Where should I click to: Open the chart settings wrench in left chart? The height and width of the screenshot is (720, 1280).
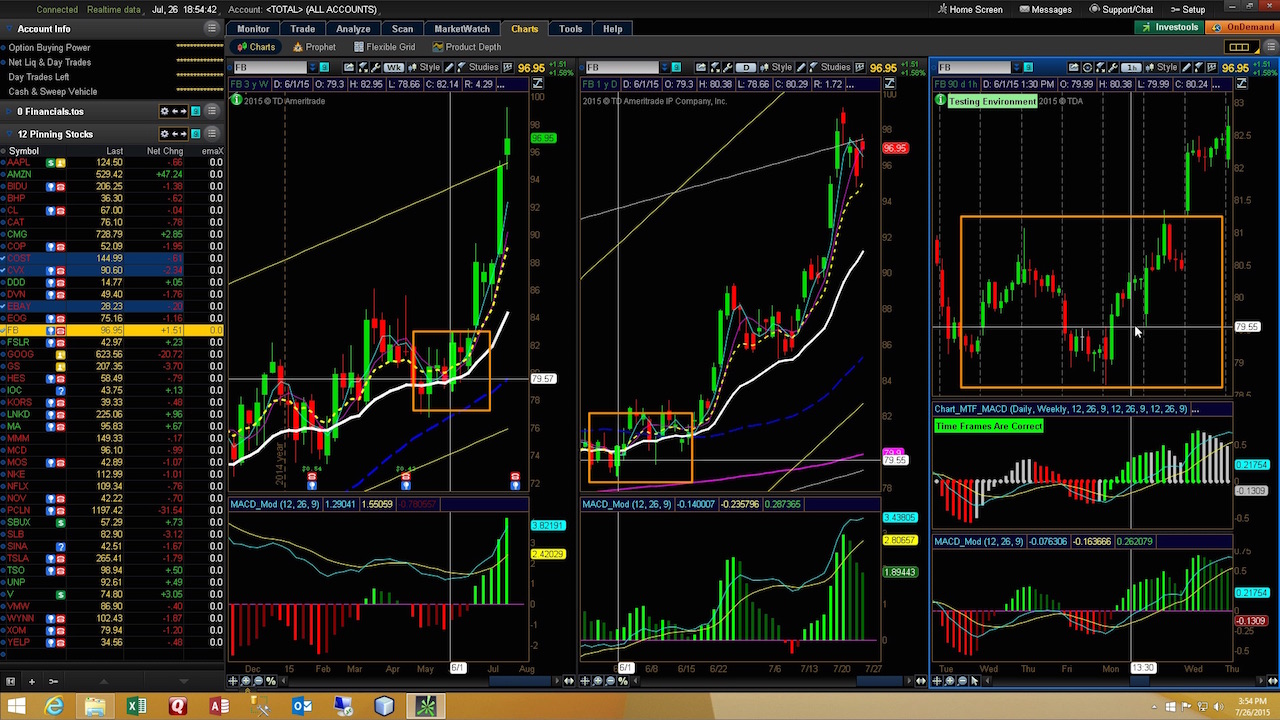[x=376, y=68]
